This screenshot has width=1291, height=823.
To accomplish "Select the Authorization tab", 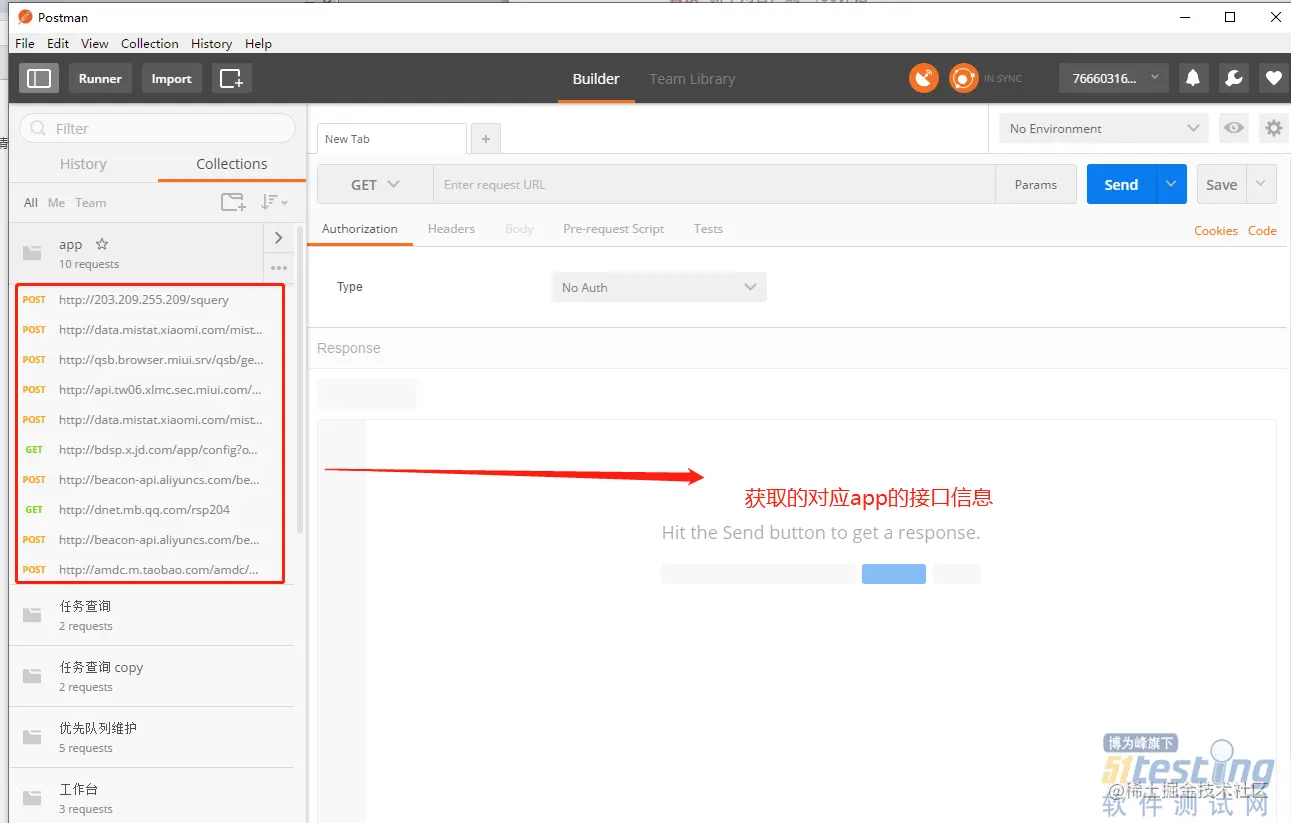I will coord(360,229).
